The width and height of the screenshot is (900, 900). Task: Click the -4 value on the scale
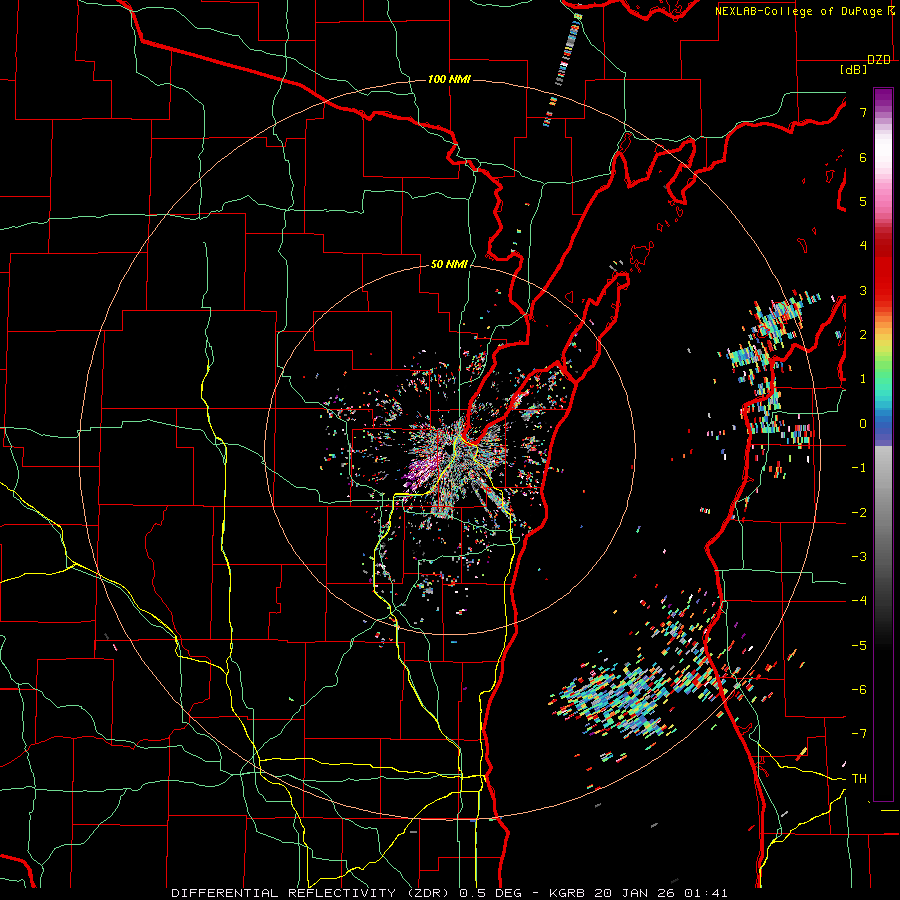tap(859, 601)
